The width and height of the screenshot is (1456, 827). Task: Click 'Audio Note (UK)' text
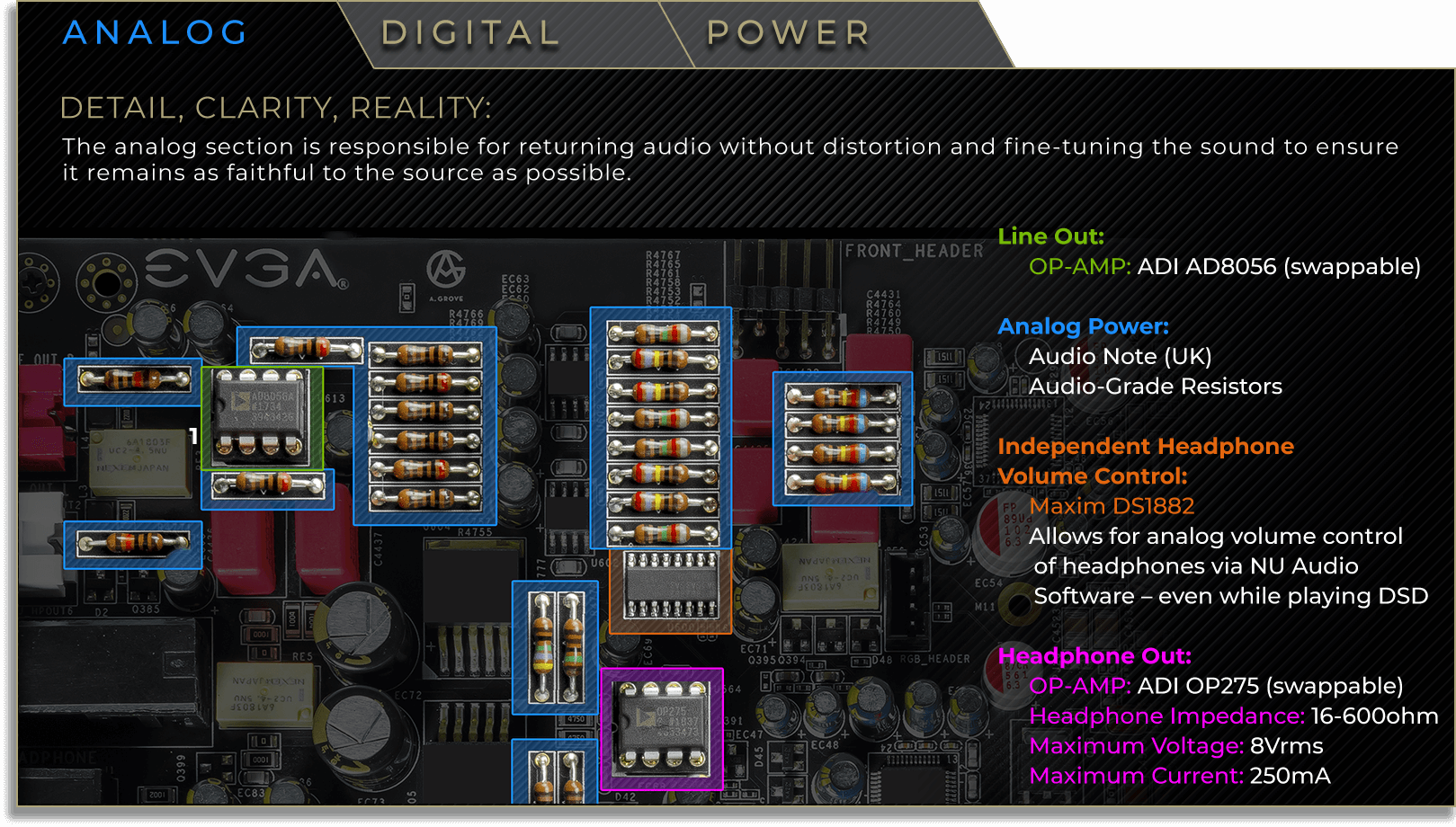[1120, 357]
